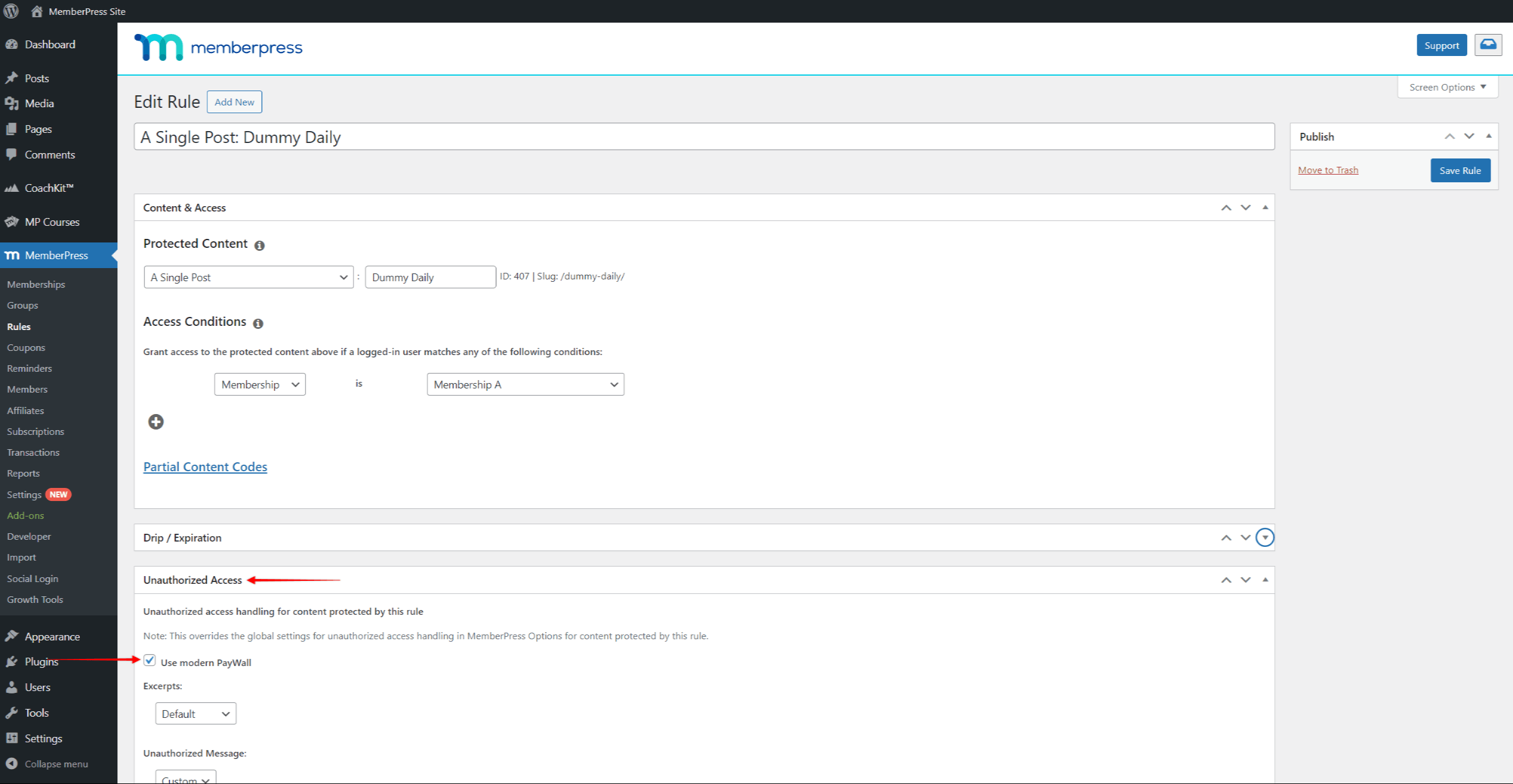Click the memberpress logo in header
This screenshot has width=1513, height=784.
[218, 47]
